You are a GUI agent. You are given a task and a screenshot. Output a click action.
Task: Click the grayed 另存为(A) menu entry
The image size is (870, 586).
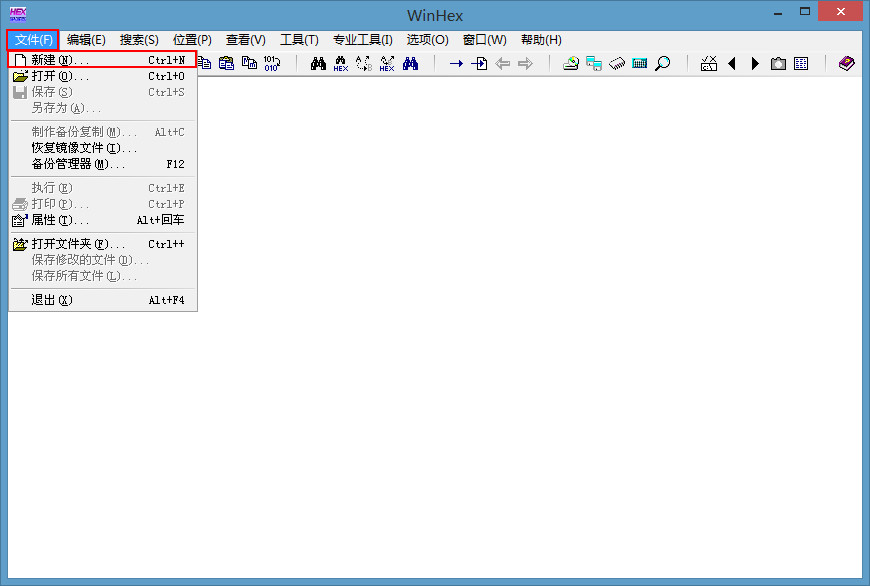point(103,108)
